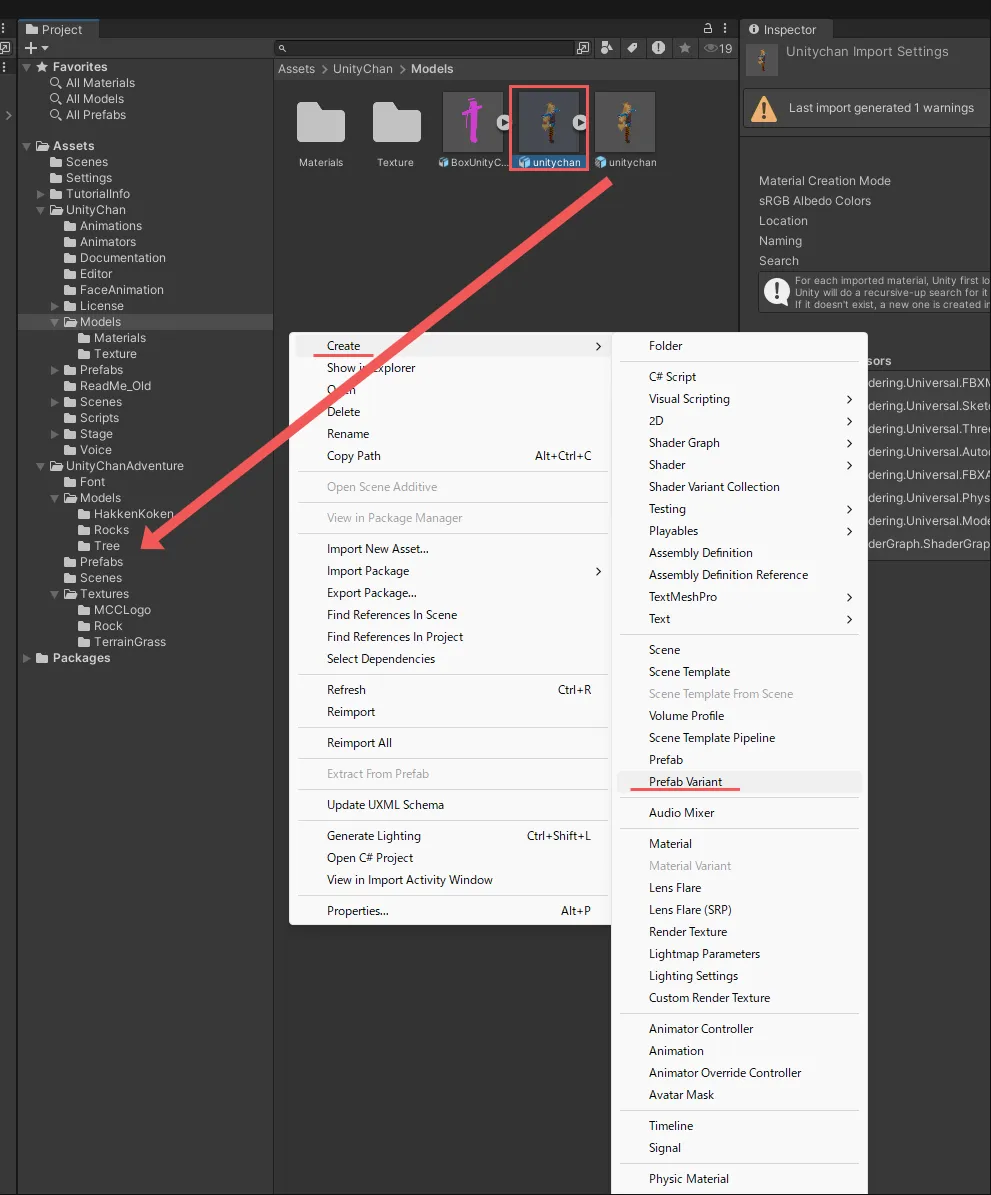Image resolution: width=991 pixels, height=1195 pixels.
Task: Click the Inspector tab
Action: 788,30
